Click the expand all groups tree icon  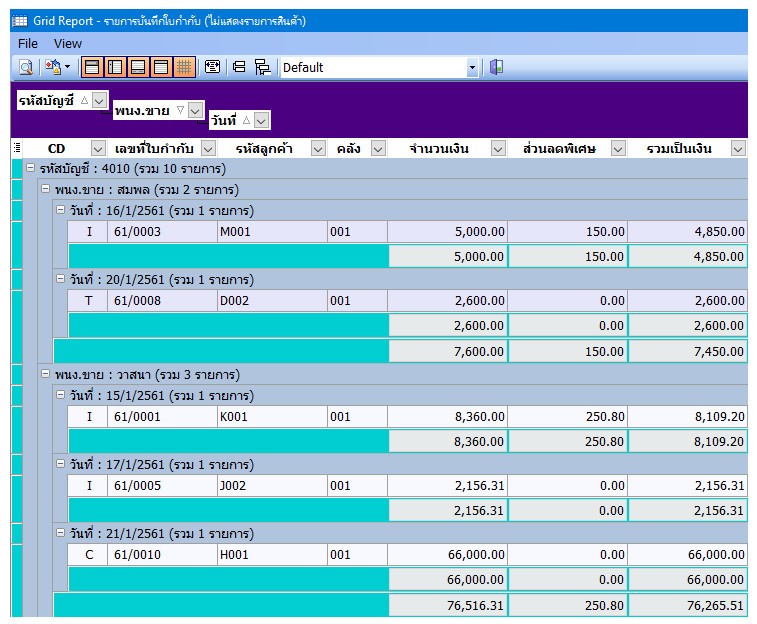point(262,67)
